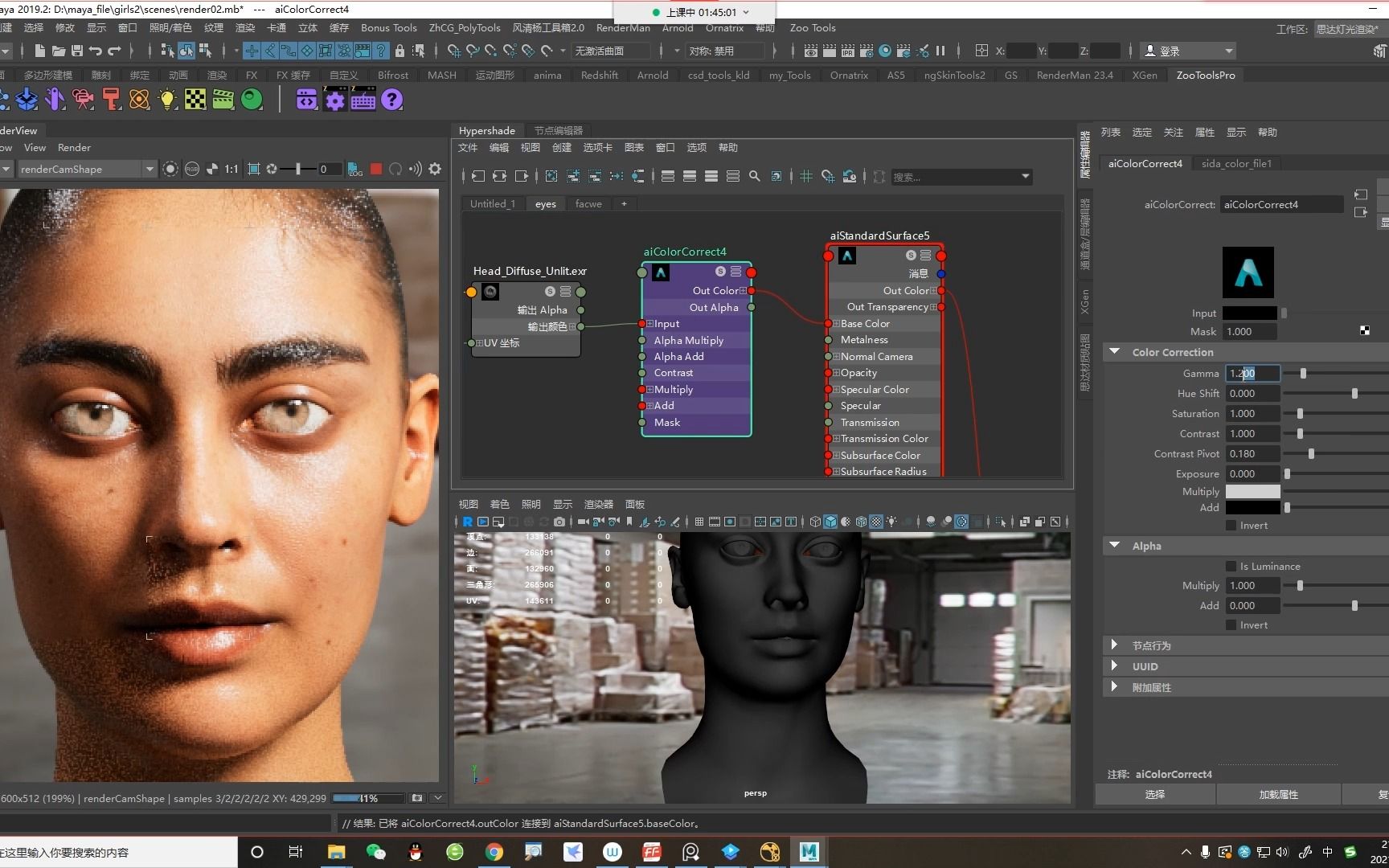The width and height of the screenshot is (1389, 868).
Task: Click the 选择 button in Attribute Editor
Action: [x=1154, y=794]
